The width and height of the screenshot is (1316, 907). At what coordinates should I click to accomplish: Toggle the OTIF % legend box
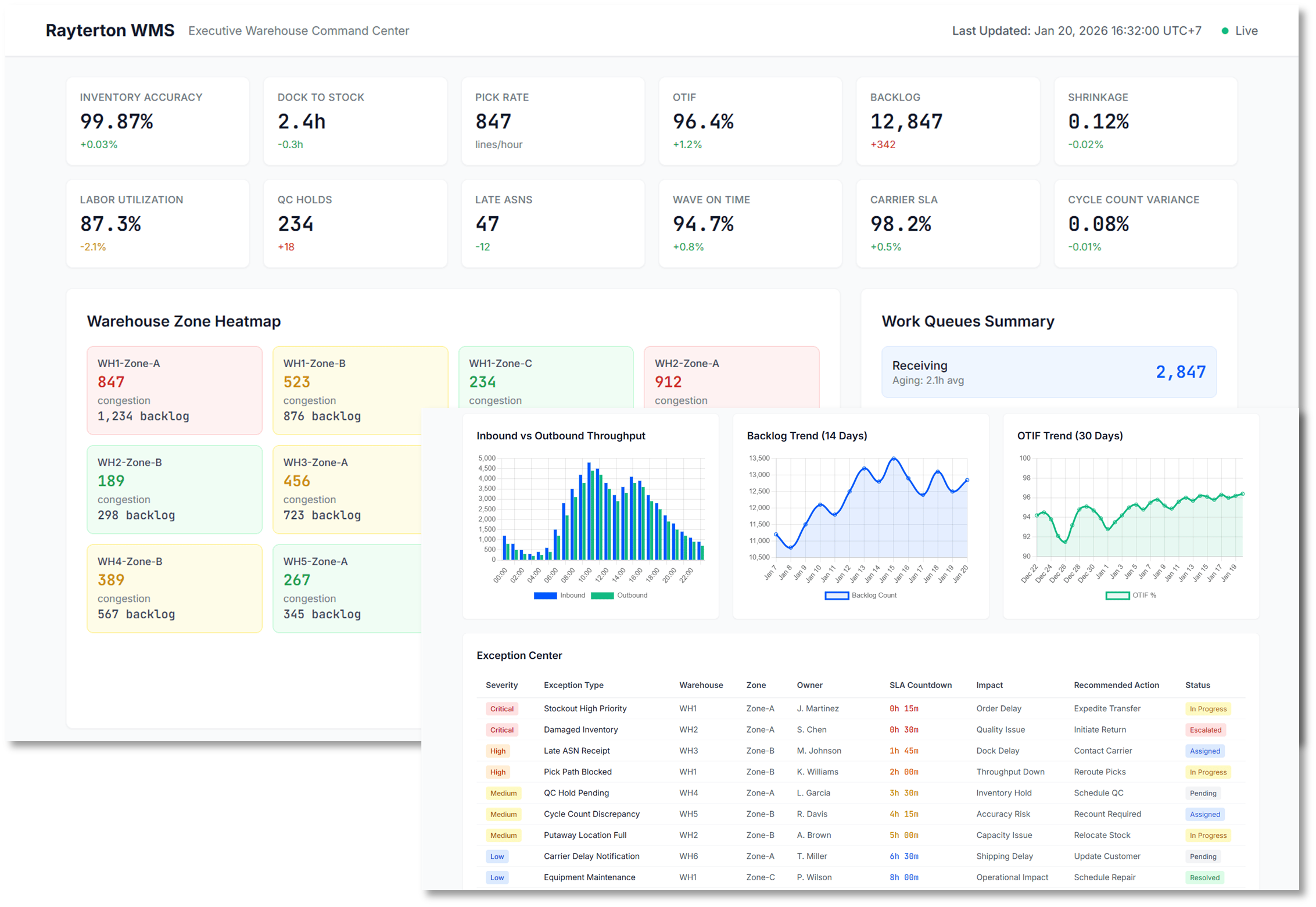tap(1117, 596)
